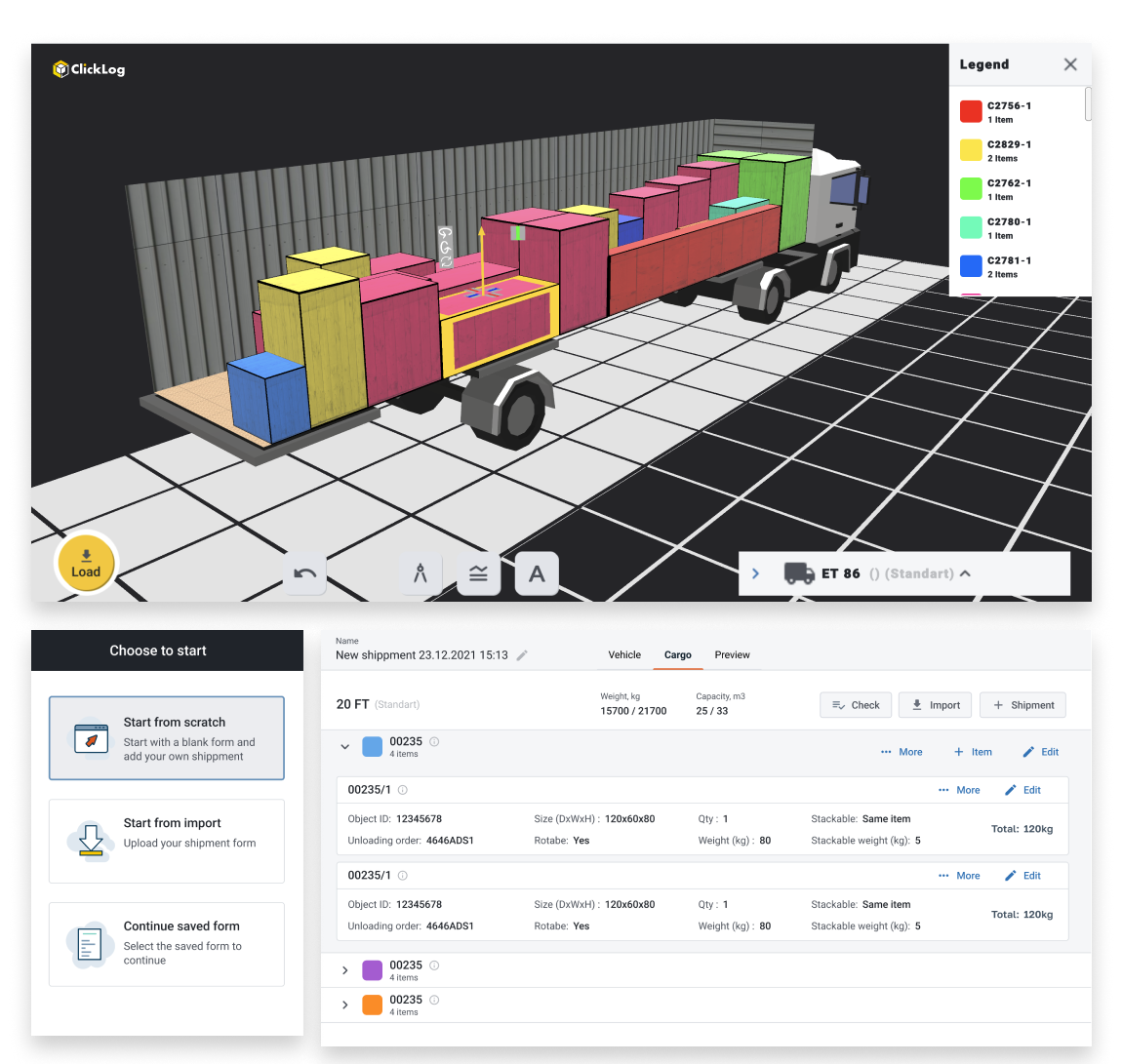This screenshot has width=1122, height=1064.
Task: Select 'Start from import' option
Action: pyautogui.click(x=166, y=841)
